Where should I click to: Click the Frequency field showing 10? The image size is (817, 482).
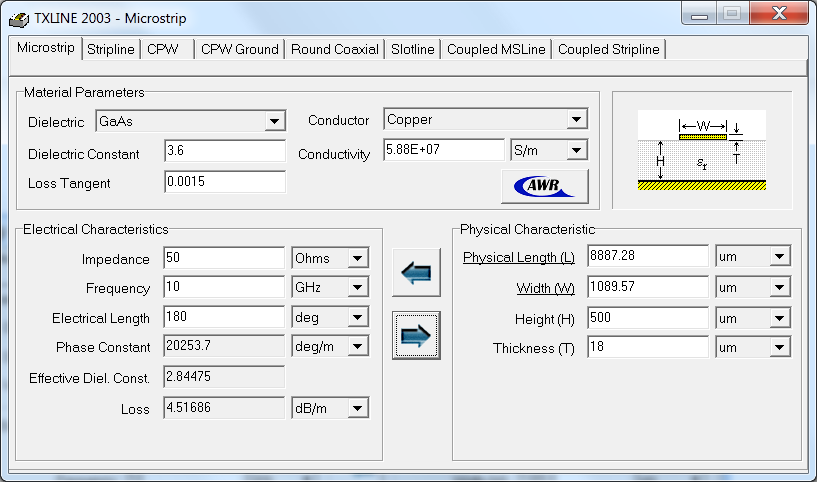[224, 287]
